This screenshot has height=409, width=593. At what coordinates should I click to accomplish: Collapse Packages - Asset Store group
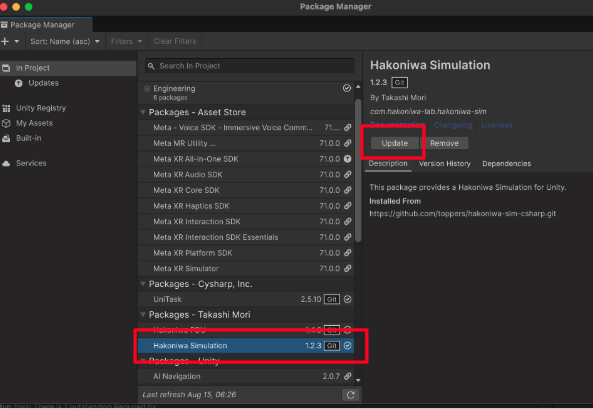tap(143, 112)
